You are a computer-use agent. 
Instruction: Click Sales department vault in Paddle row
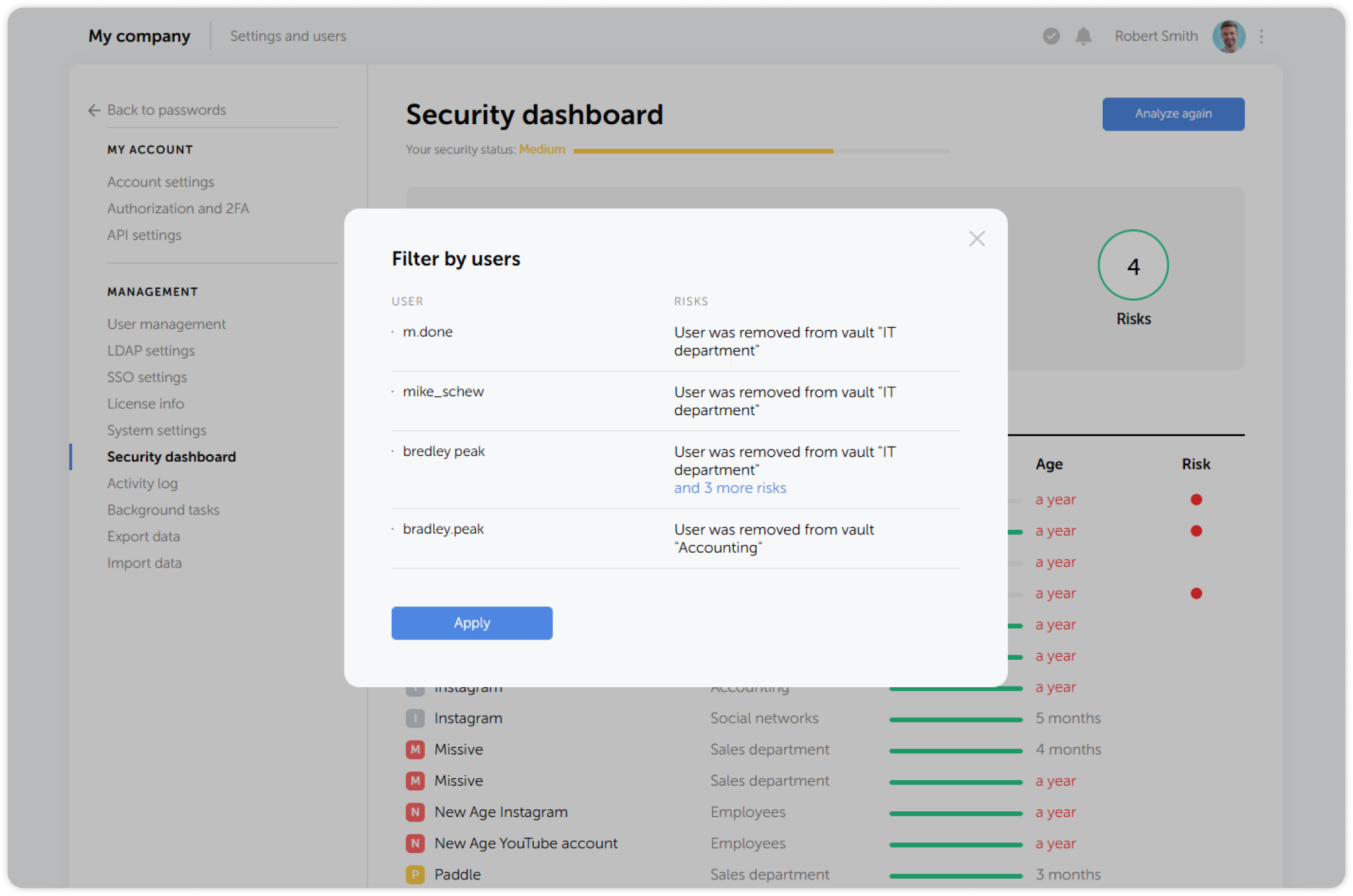[770, 874]
